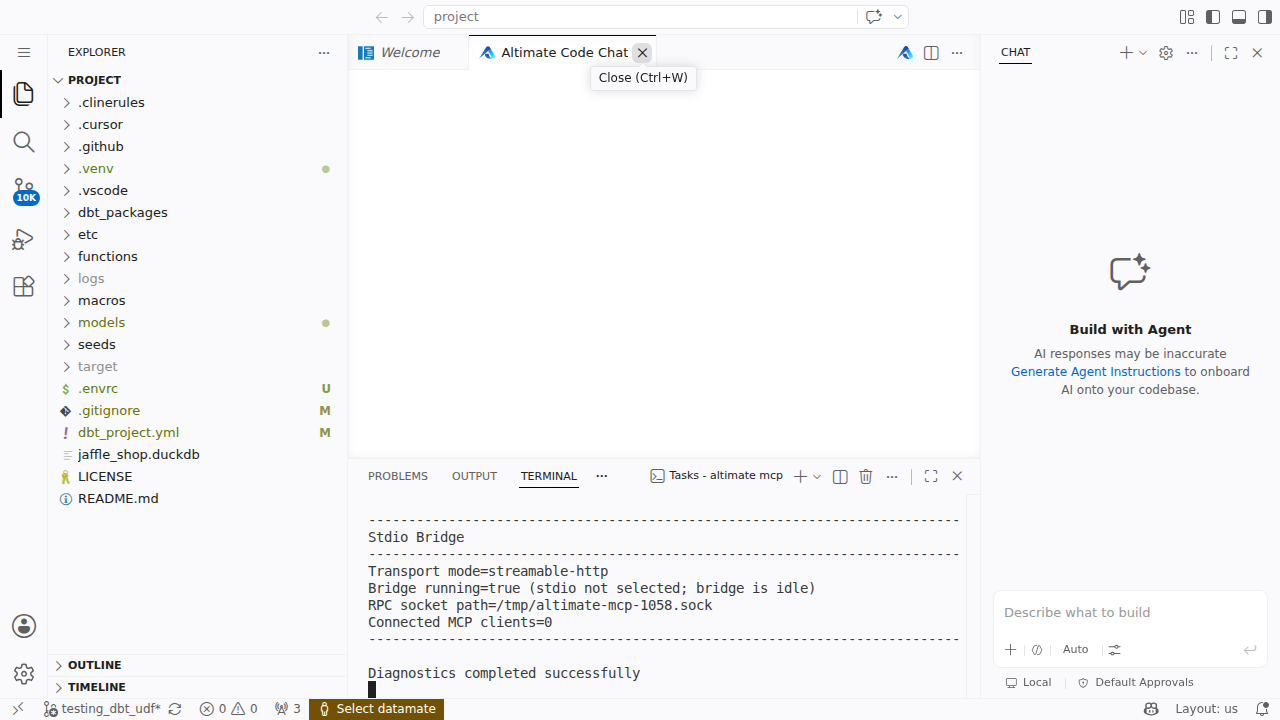Open Source Control view with 10K badge

coord(24,190)
